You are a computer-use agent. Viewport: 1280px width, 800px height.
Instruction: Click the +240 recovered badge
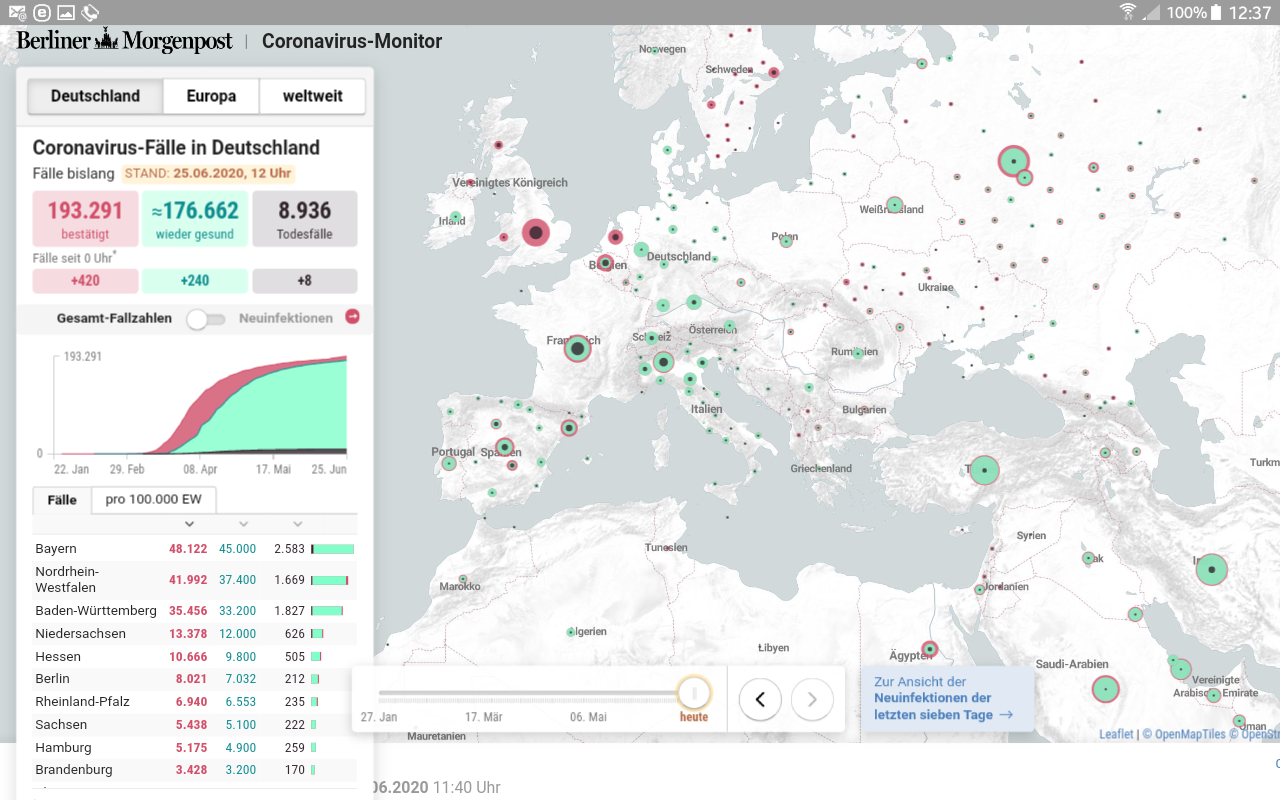195,281
